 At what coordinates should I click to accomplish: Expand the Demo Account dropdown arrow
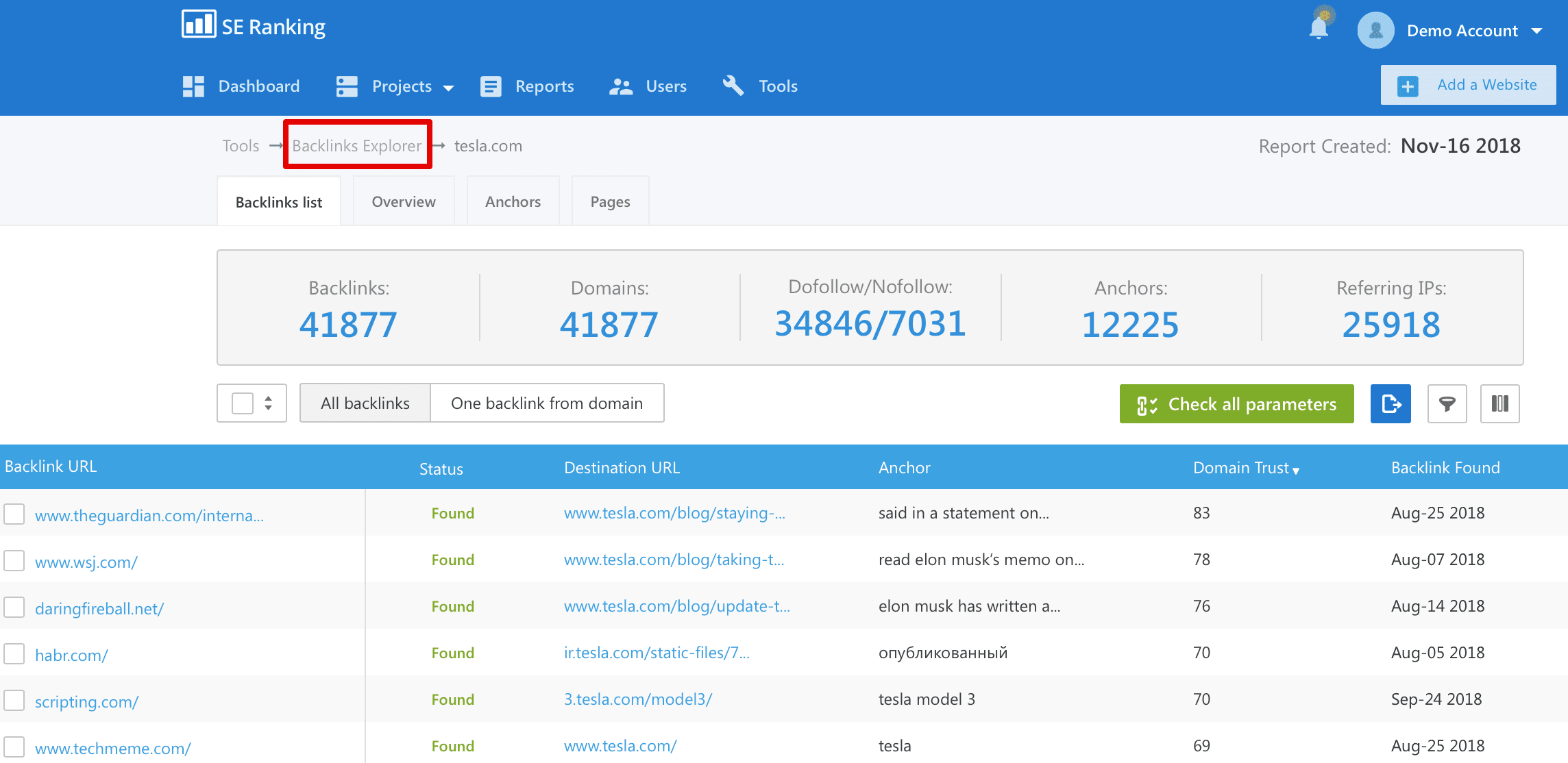point(1536,31)
